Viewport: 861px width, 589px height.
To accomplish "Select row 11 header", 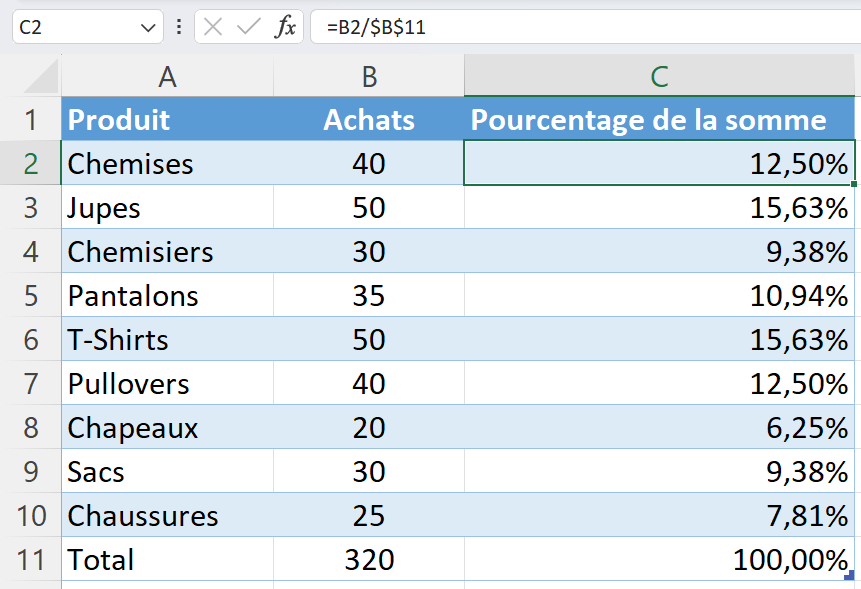I will [x=31, y=559].
